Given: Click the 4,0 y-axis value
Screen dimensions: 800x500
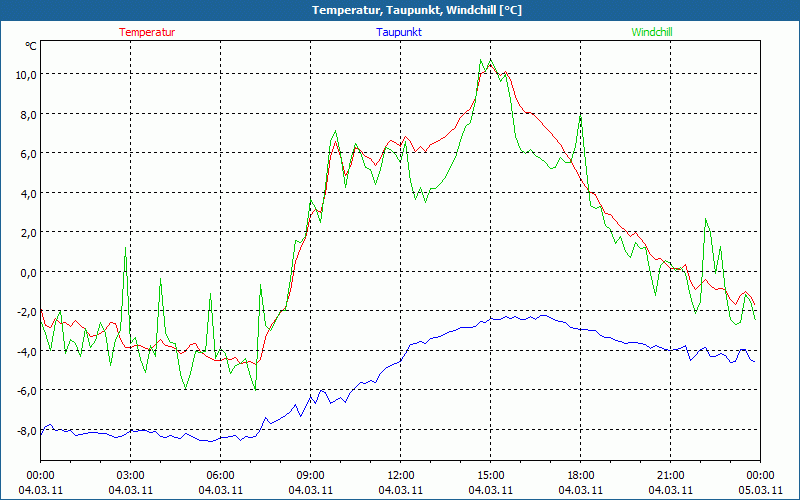Looking at the screenshot, I should 29,193.
